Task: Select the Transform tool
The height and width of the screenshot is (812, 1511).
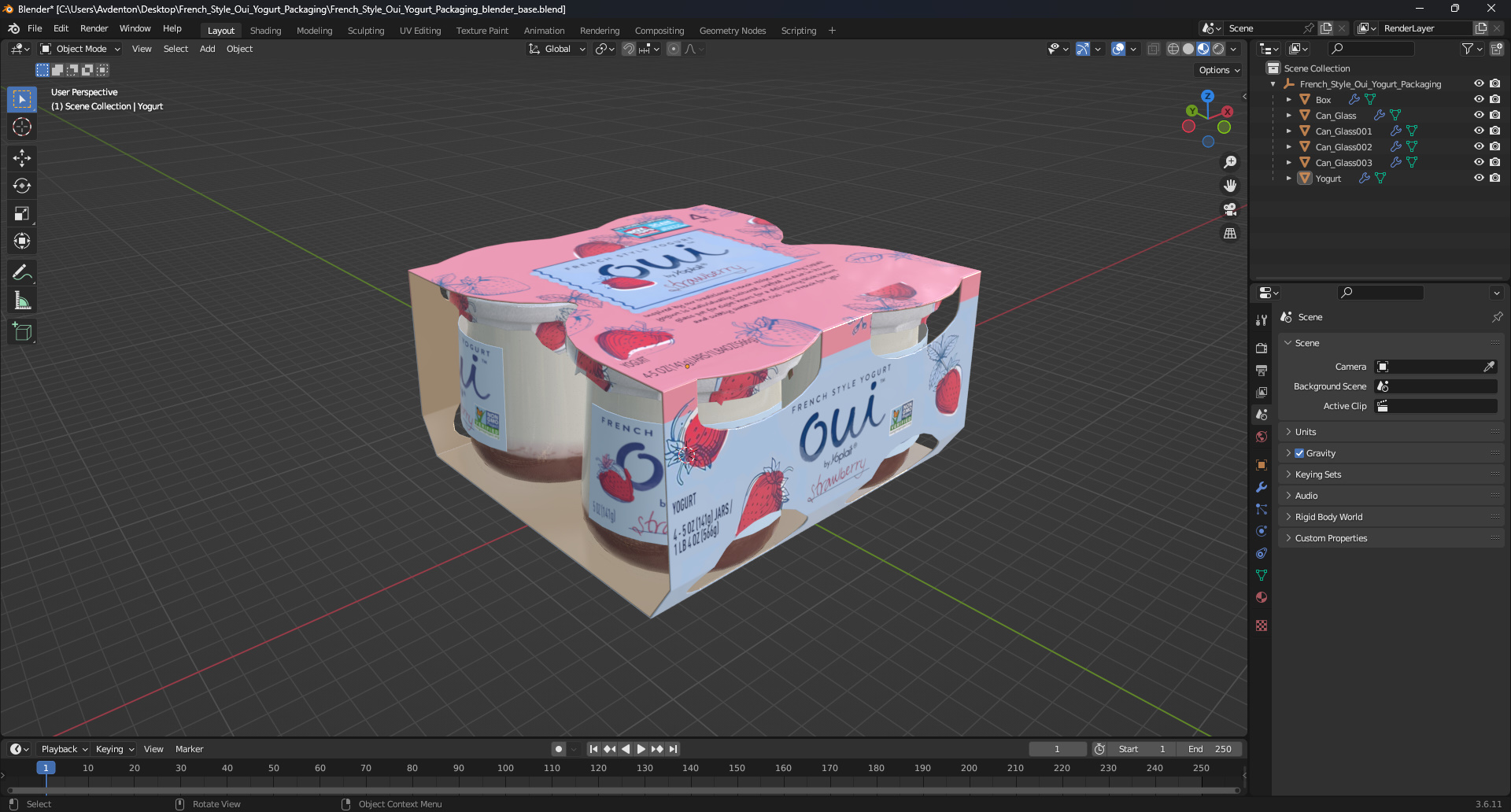Action: pyautogui.click(x=22, y=241)
